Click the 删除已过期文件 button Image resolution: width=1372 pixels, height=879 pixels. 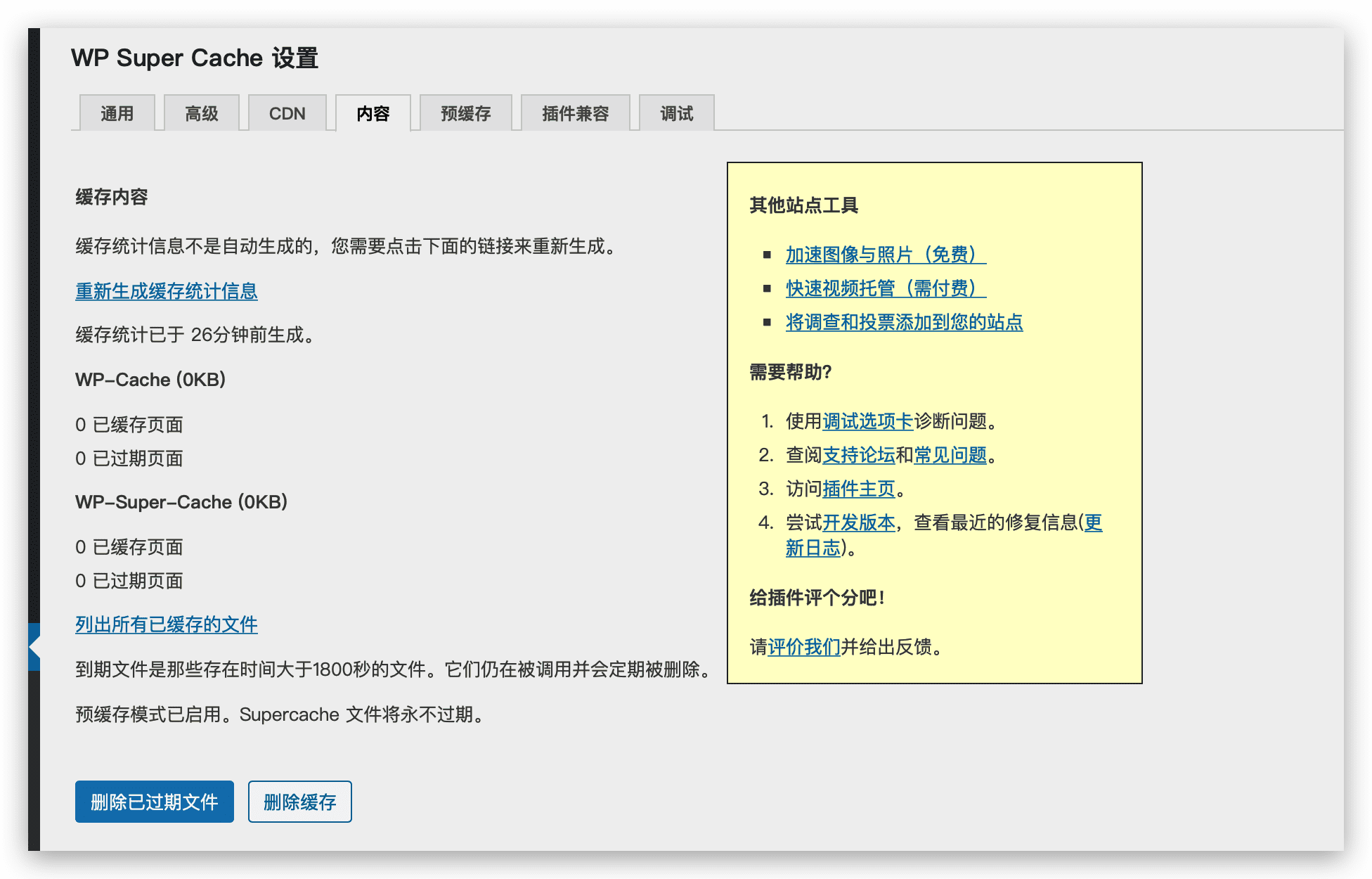155,802
